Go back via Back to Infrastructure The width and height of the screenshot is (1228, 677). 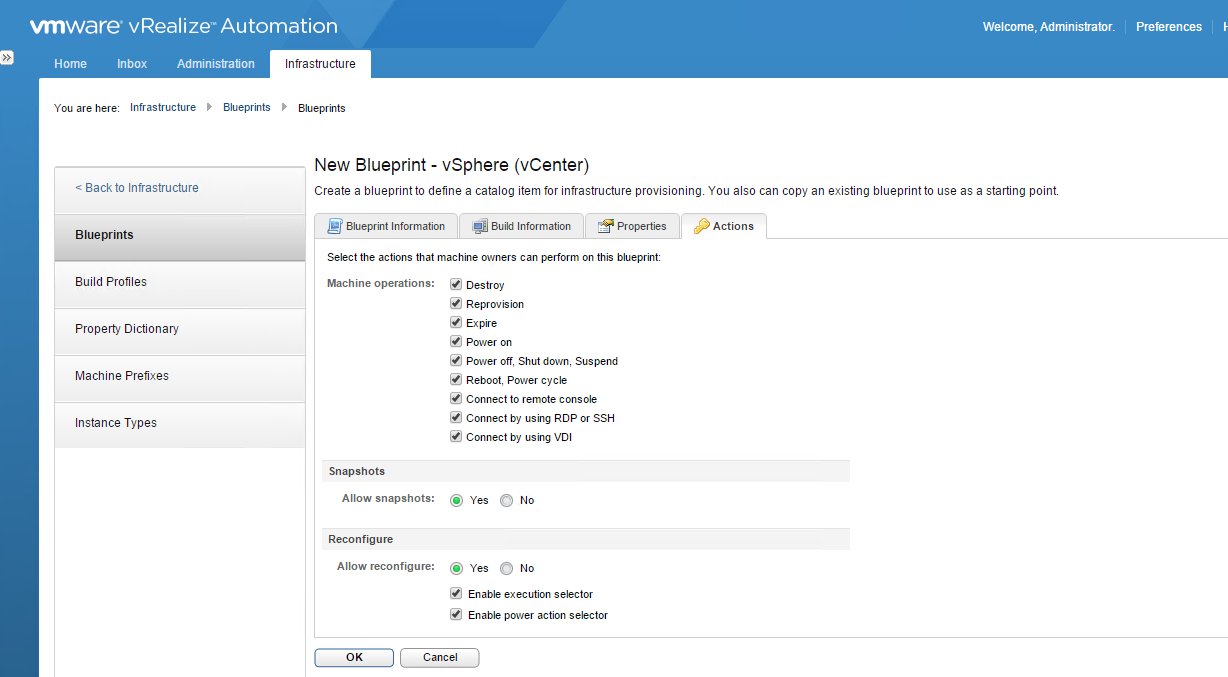(x=180, y=188)
